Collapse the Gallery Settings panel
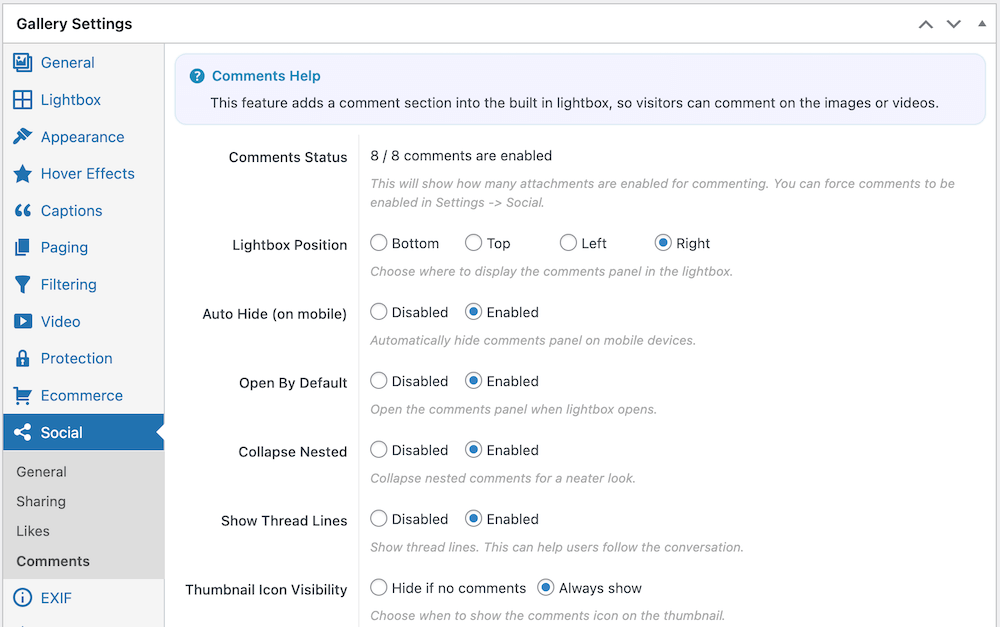 coord(981,23)
